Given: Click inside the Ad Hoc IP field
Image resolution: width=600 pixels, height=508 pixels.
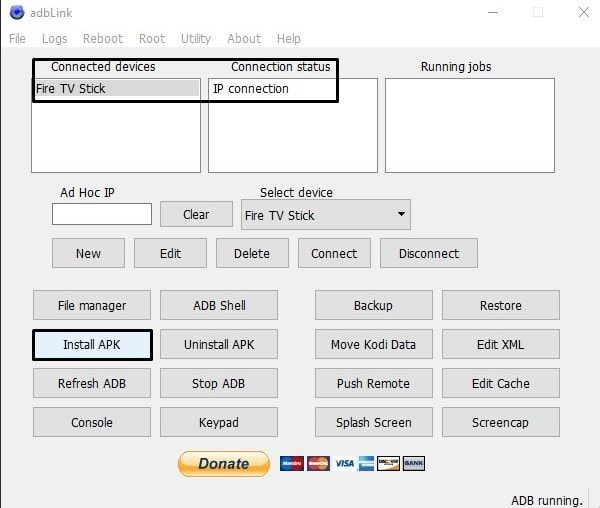Looking at the screenshot, I should point(102,214).
